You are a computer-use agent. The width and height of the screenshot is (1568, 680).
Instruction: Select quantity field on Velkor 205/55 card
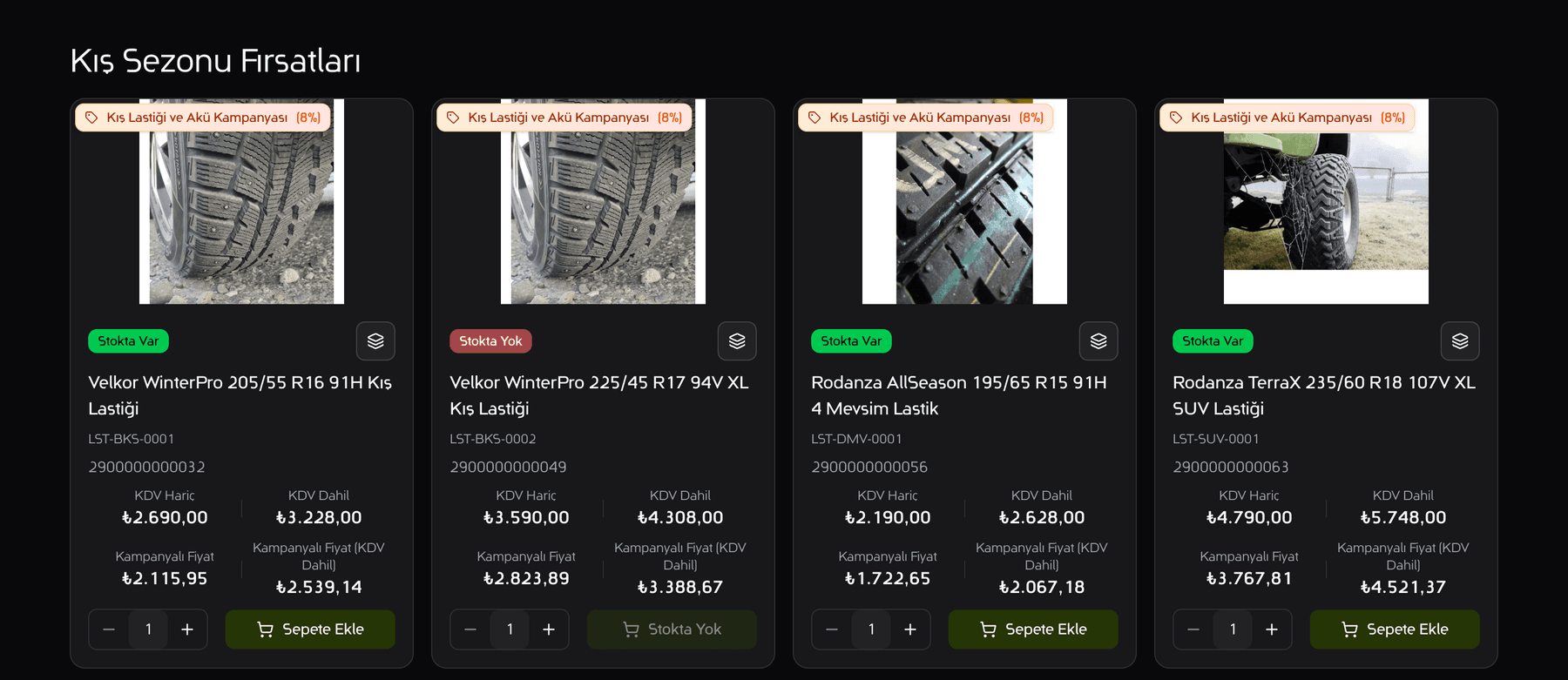(148, 630)
